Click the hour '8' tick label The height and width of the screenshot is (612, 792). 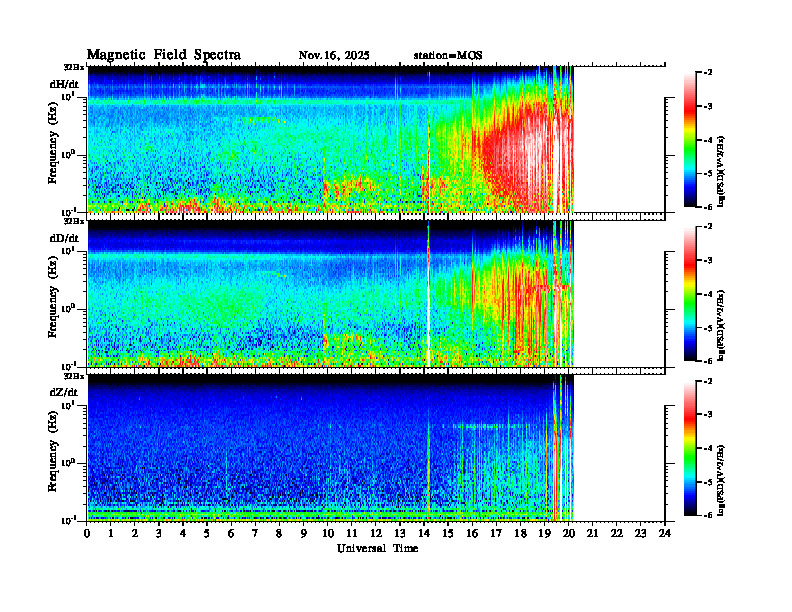pyautogui.click(x=279, y=534)
